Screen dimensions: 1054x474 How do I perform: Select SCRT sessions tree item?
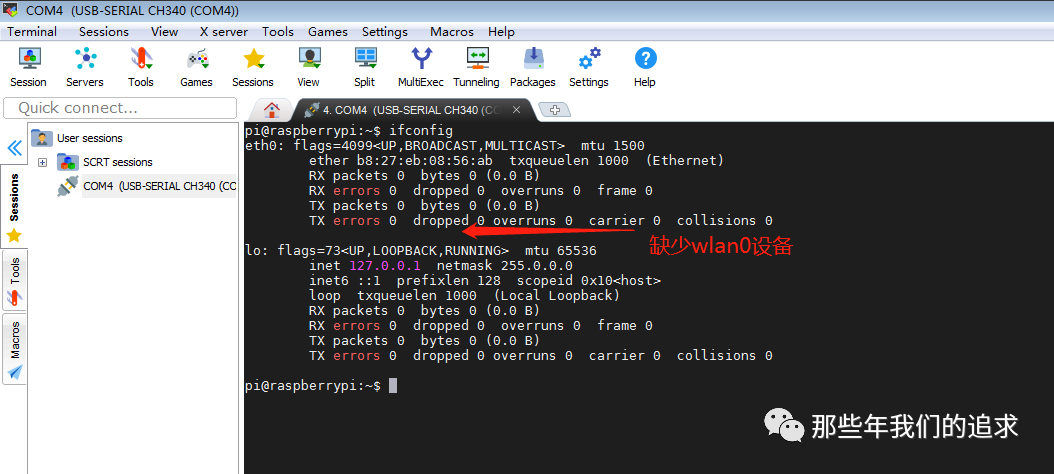coord(118,162)
